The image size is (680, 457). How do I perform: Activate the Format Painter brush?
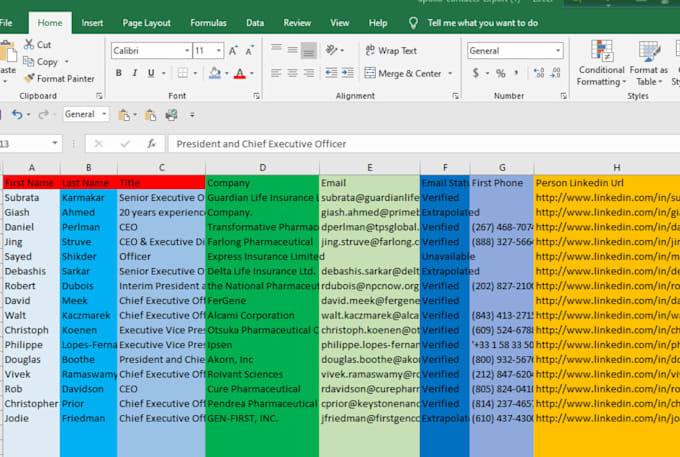(x=29, y=78)
